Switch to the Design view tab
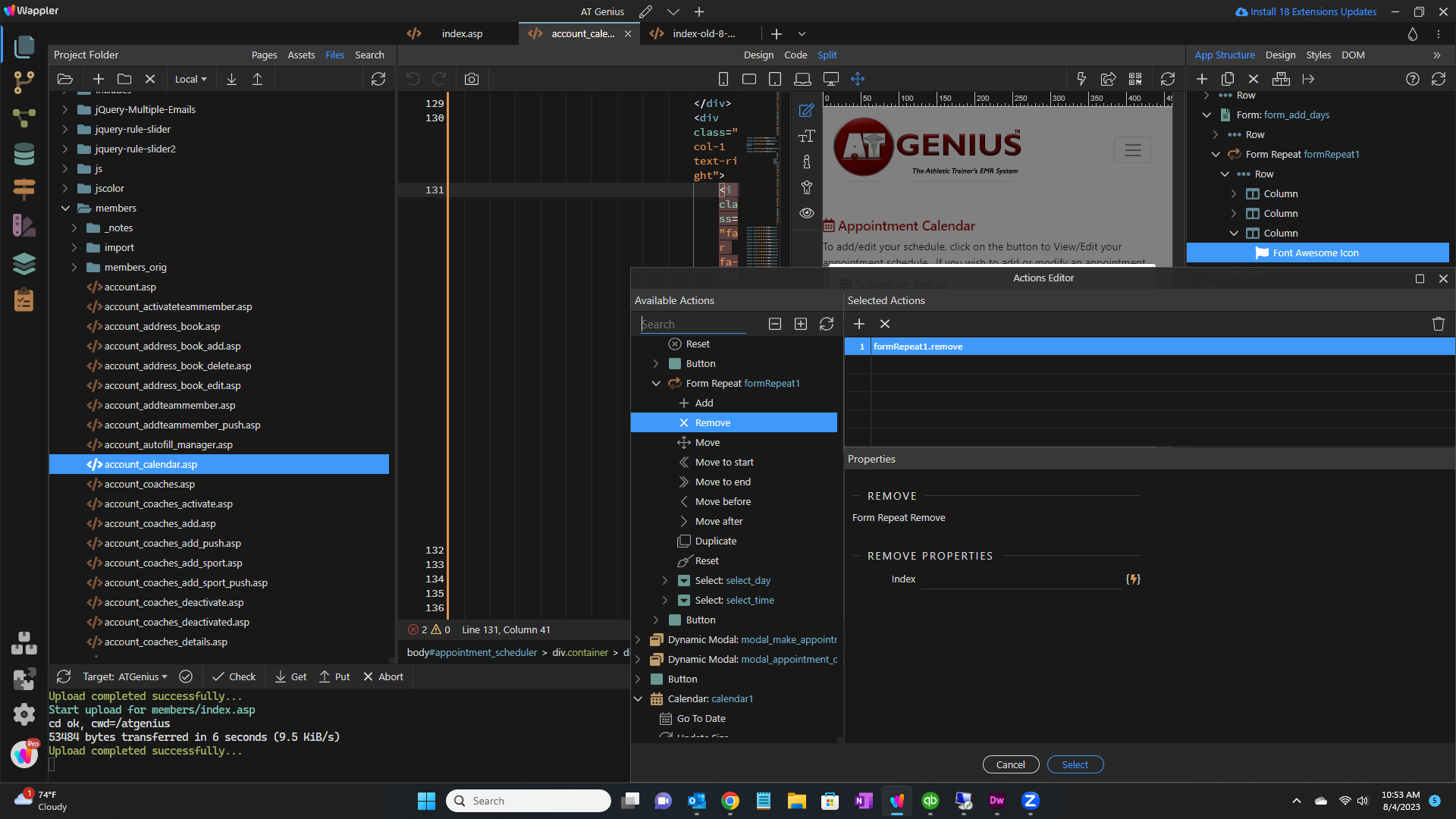Viewport: 1456px width, 819px height. pos(758,55)
